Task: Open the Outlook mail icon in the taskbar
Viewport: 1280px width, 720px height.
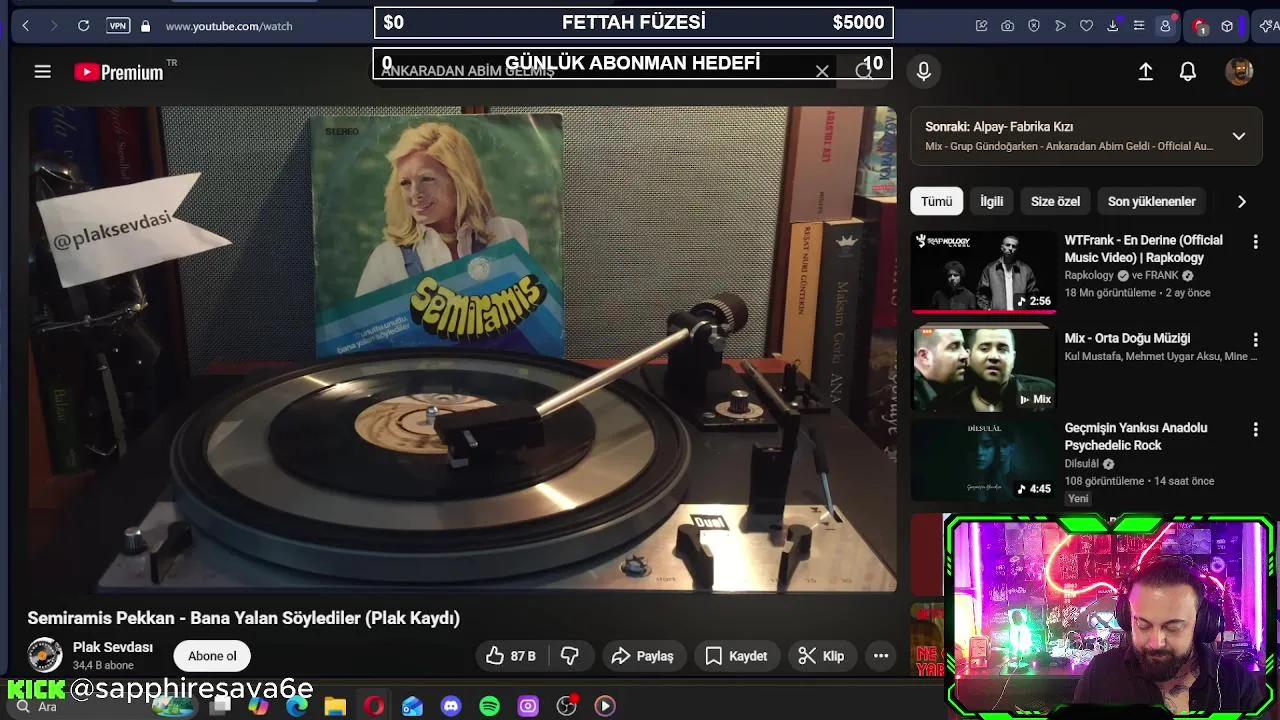Action: (x=412, y=706)
